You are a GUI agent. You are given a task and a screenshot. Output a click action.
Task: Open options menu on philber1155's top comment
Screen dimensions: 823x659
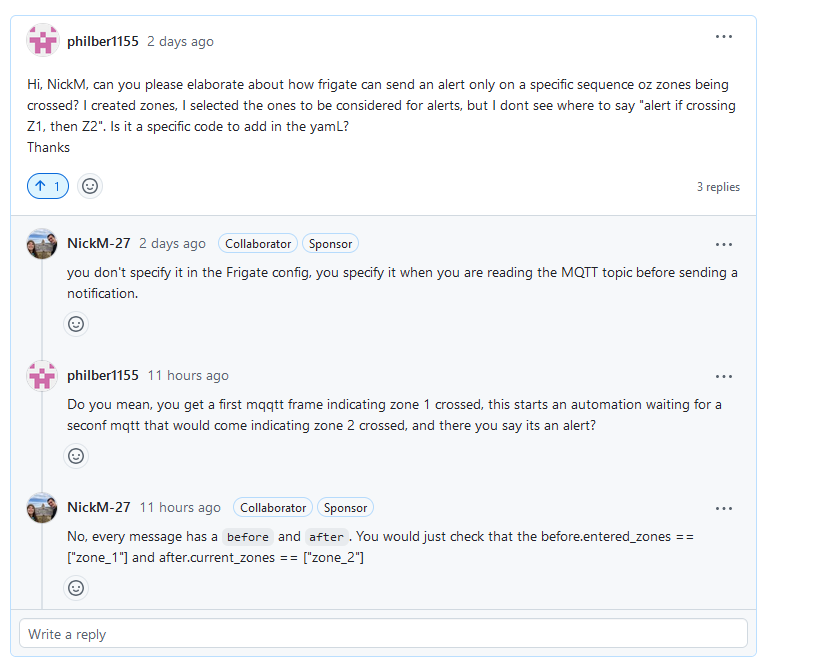pyautogui.click(x=723, y=37)
